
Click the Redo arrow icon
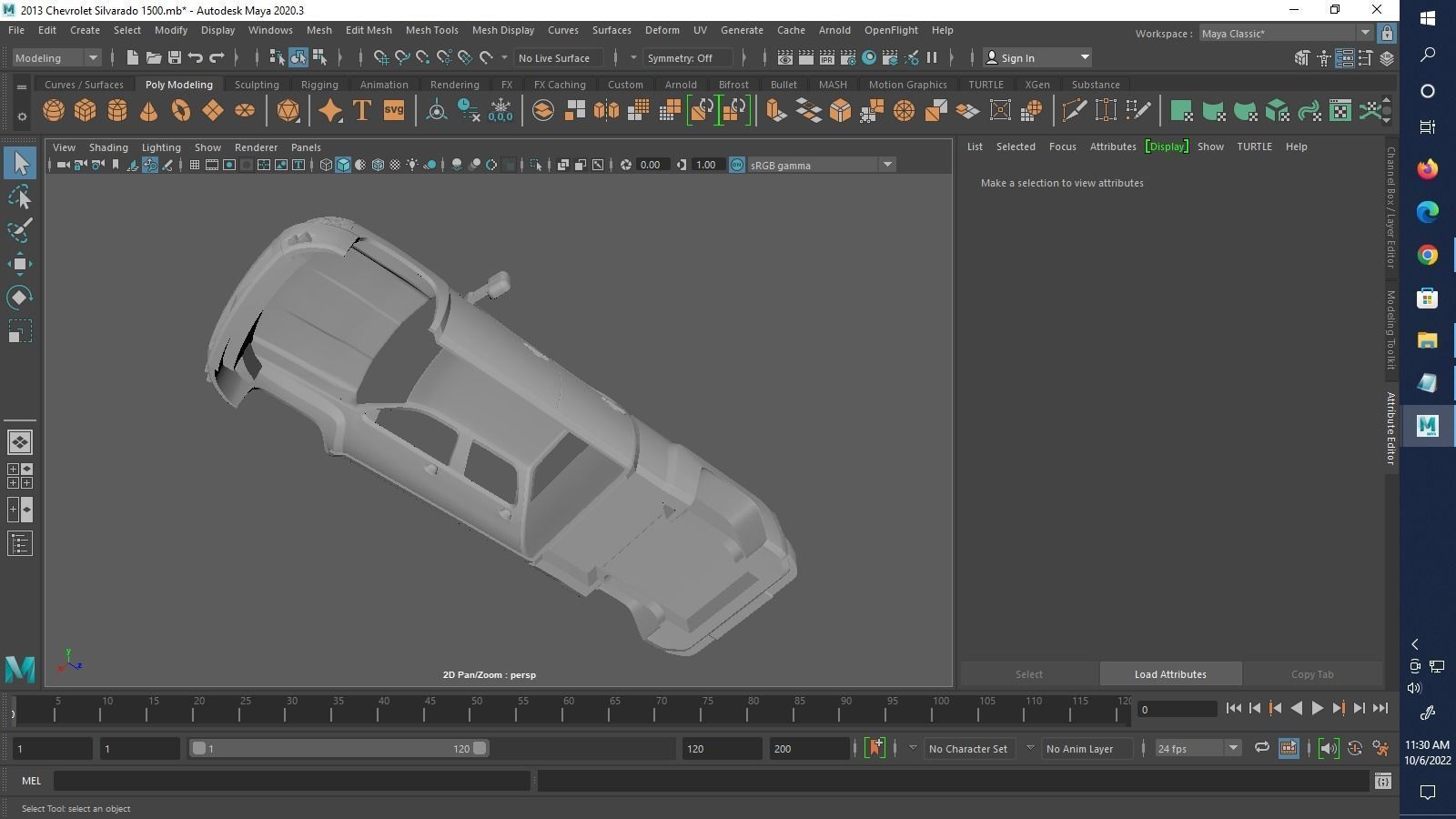[217, 57]
